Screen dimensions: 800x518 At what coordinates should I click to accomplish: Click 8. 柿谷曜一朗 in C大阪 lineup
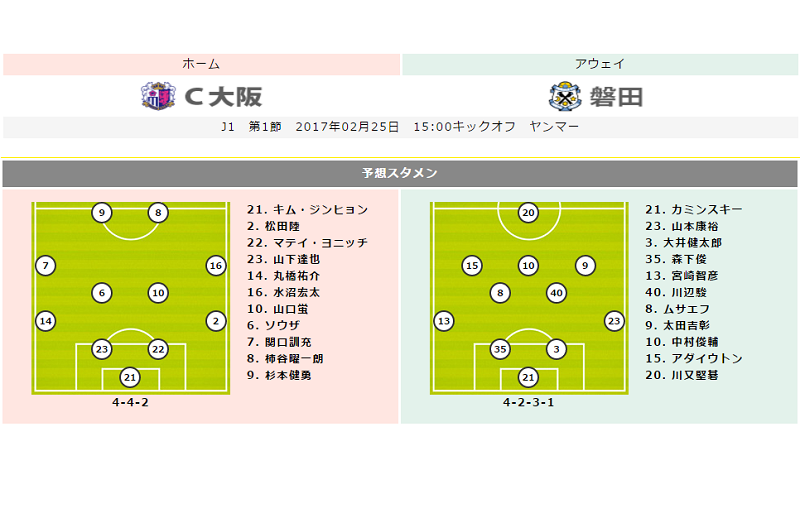coord(285,359)
